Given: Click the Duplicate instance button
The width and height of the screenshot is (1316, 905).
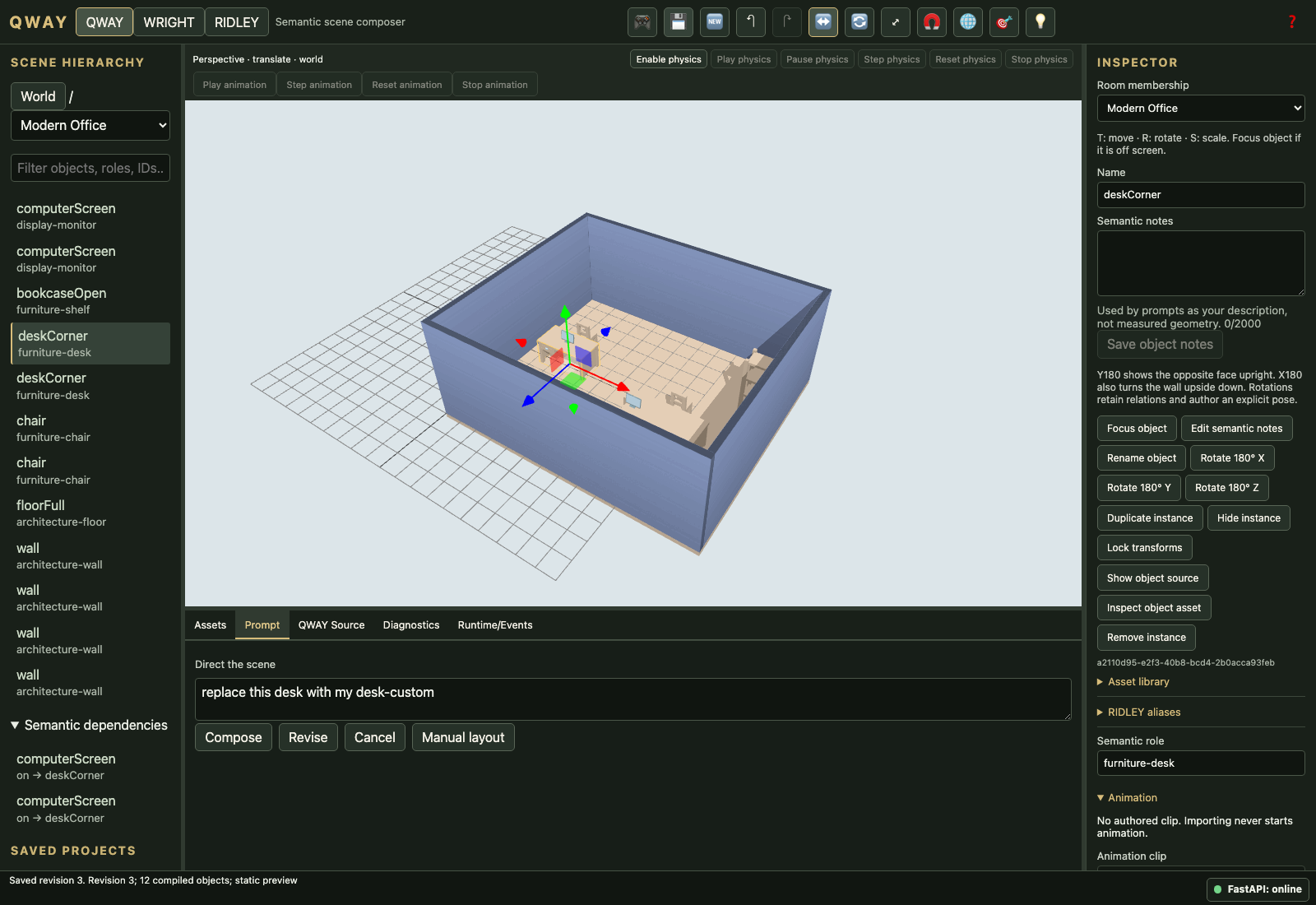Looking at the screenshot, I should point(1150,518).
